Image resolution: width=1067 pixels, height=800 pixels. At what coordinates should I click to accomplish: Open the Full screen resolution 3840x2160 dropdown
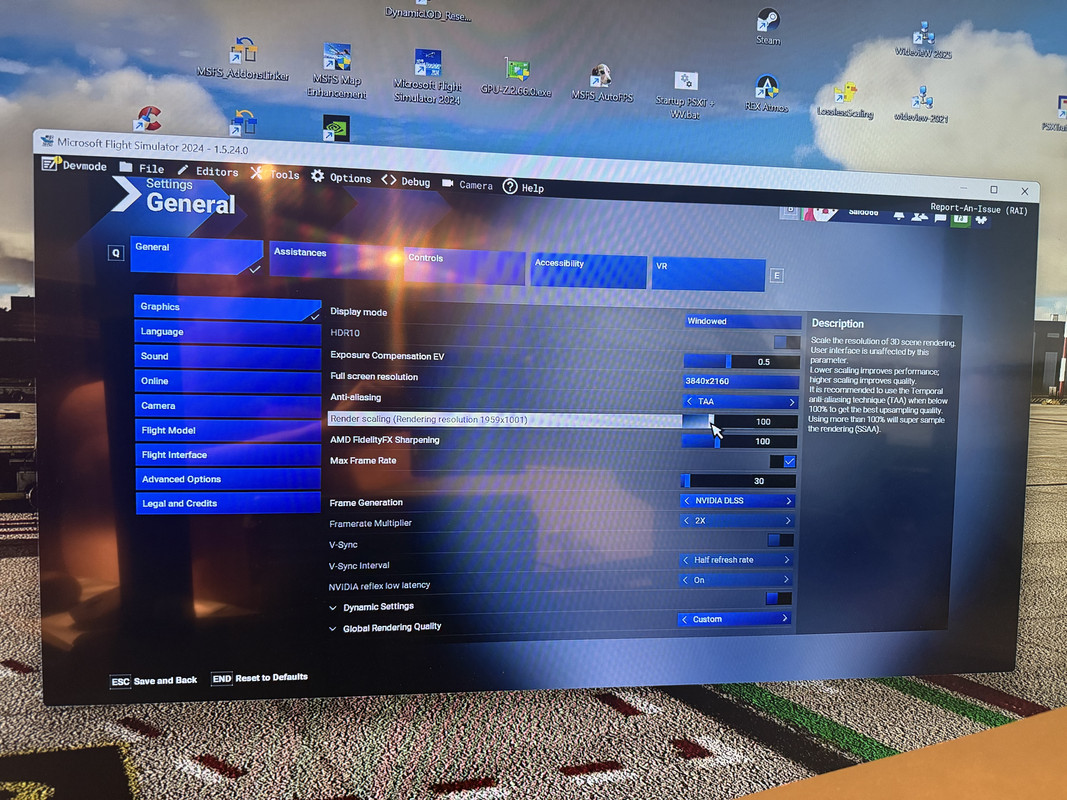tap(741, 382)
